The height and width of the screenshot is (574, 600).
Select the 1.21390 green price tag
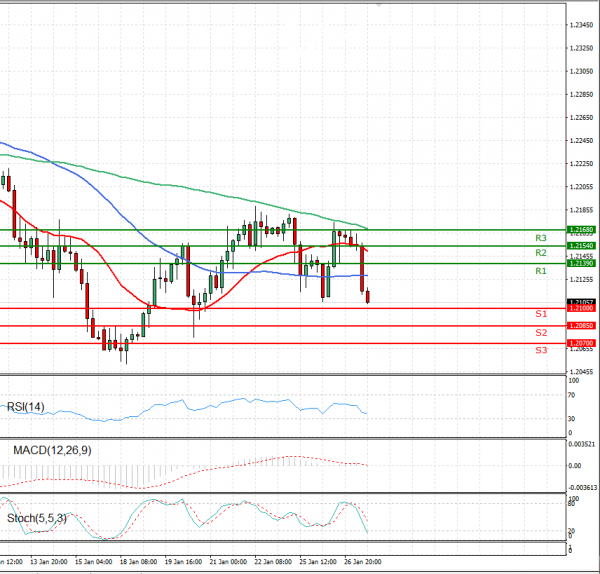tap(581, 263)
